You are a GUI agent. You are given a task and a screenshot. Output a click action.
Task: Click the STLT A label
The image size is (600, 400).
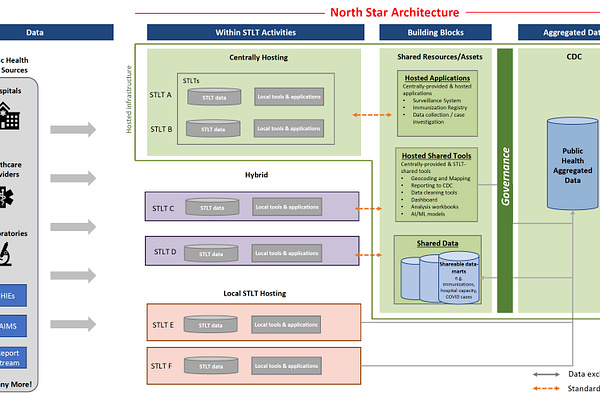[x=161, y=95]
